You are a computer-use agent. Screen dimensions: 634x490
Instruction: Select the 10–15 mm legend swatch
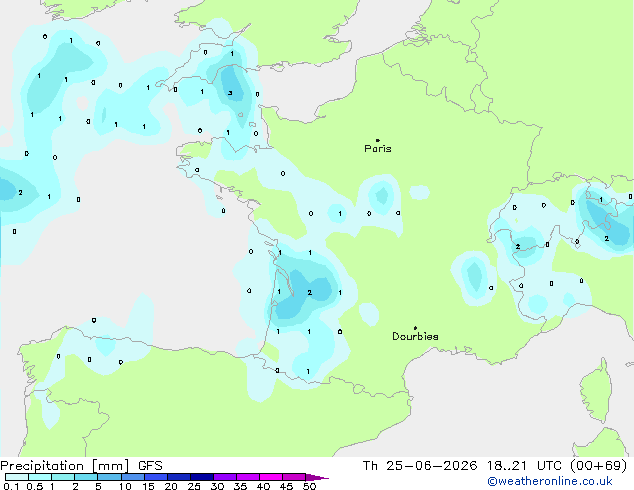133,477
